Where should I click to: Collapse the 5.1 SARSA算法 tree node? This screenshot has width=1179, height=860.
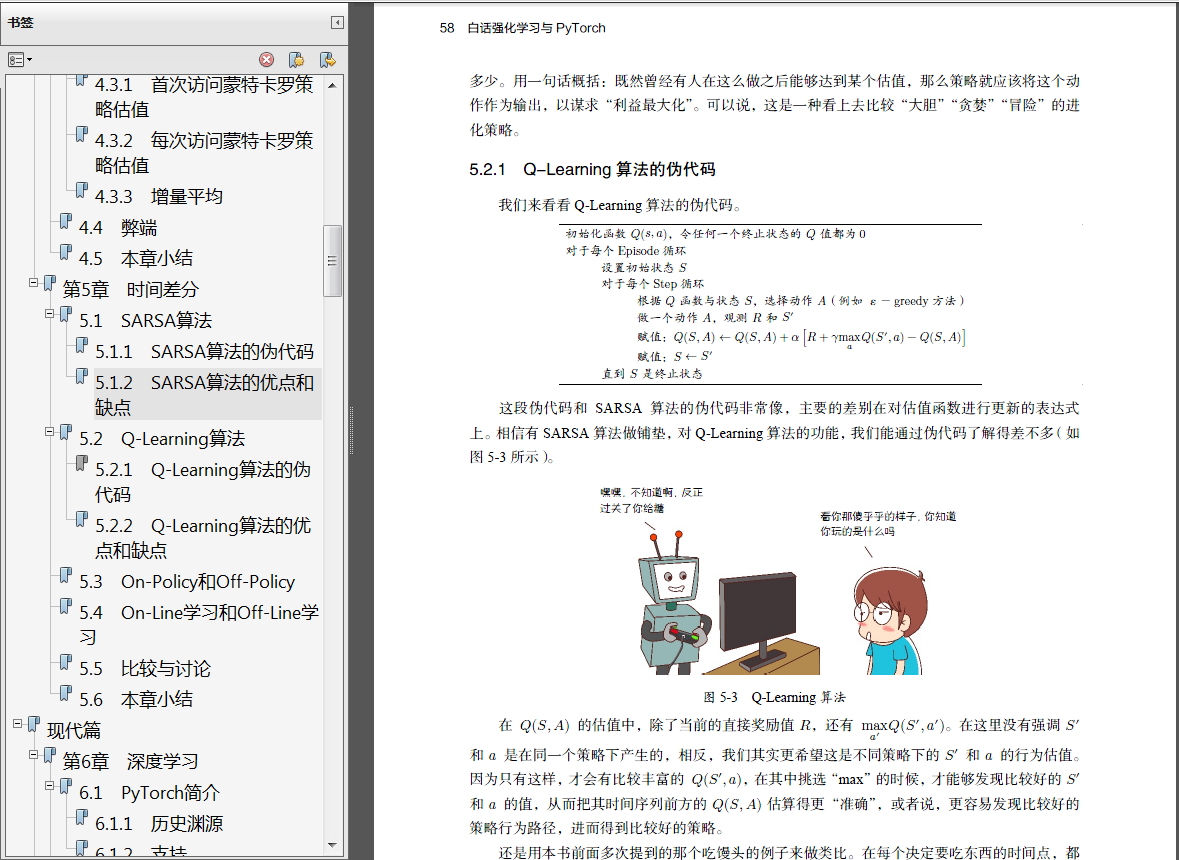(x=50, y=313)
